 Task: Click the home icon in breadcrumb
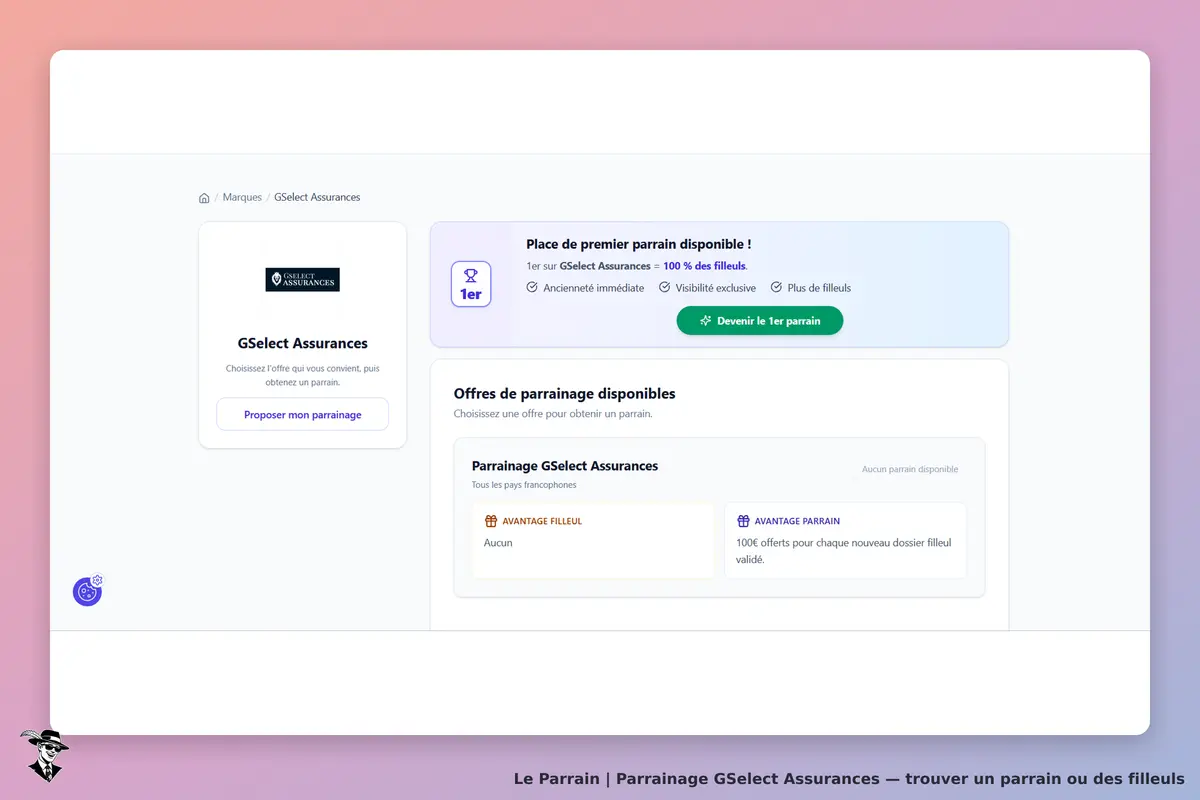click(x=204, y=198)
